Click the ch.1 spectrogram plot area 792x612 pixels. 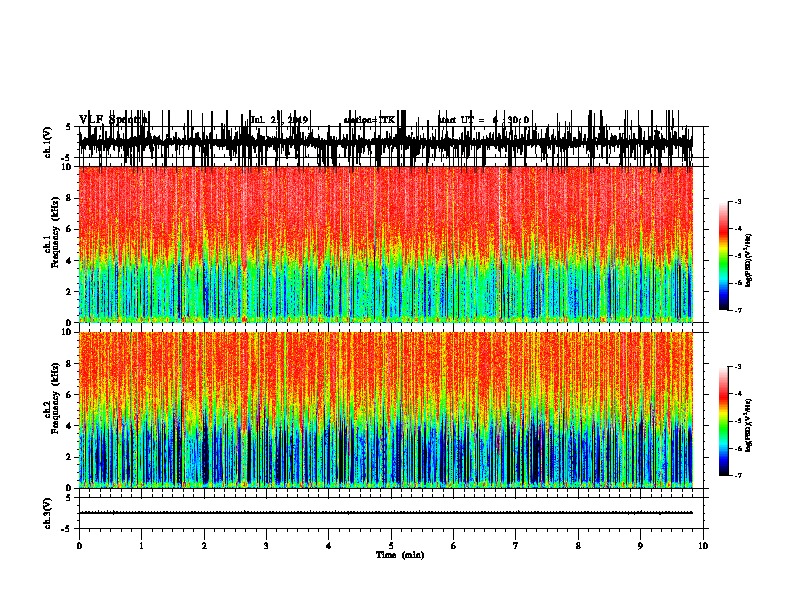[386, 244]
